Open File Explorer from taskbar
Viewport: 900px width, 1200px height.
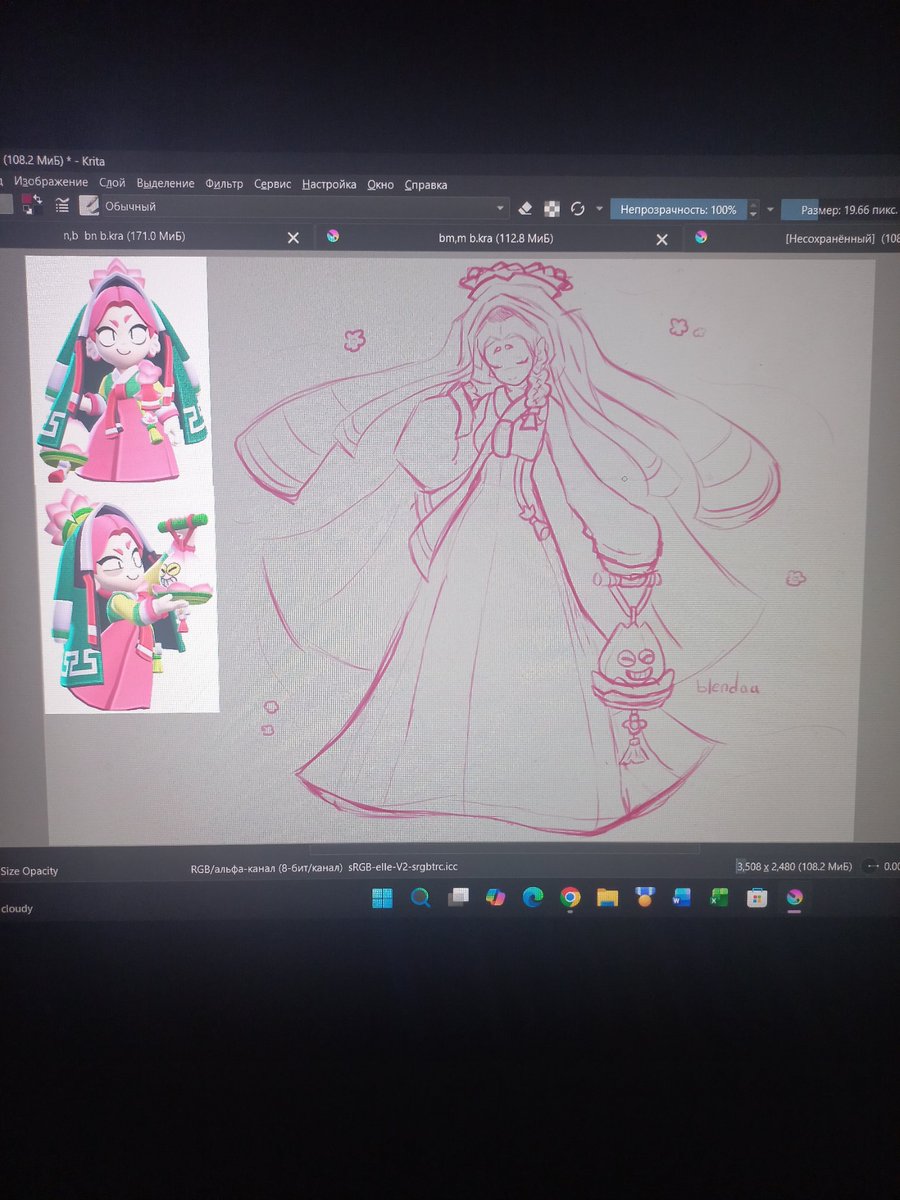607,898
